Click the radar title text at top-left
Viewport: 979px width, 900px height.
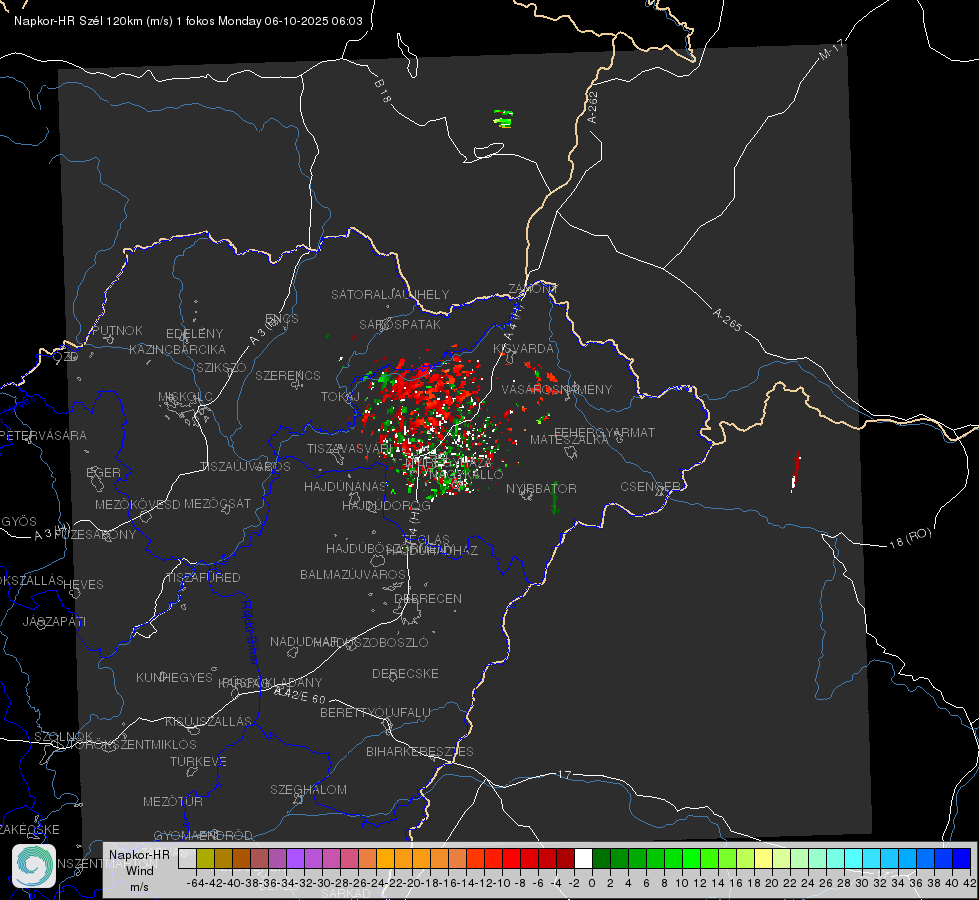[188, 21]
